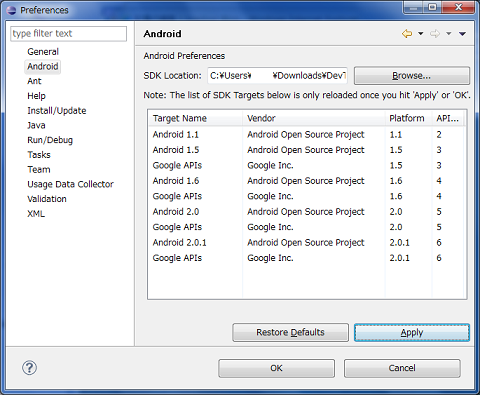Open the forward history dropdown arrow
The height and width of the screenshot is (395, 480).
pyautogui.click(x=449, y=34)
